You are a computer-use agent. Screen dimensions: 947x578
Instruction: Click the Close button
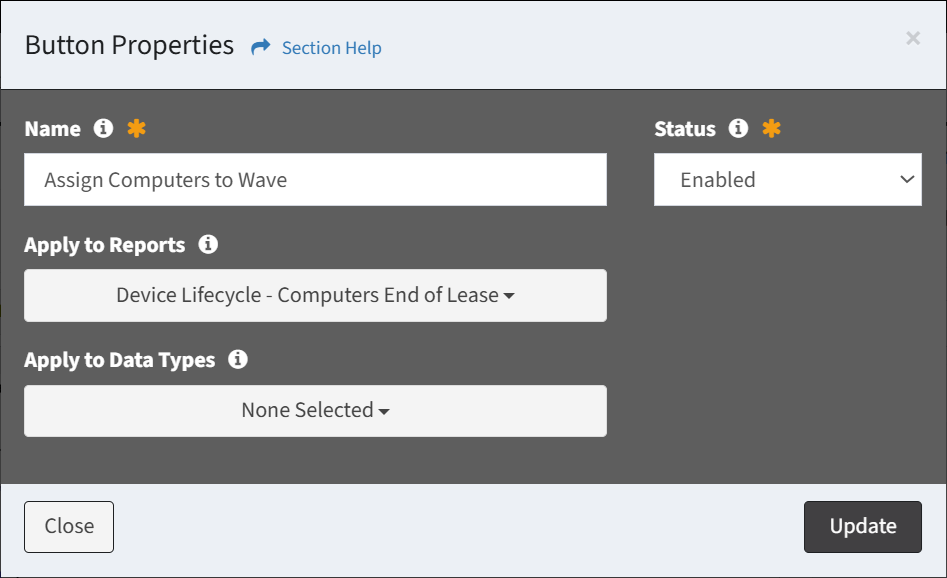[69, 527]
